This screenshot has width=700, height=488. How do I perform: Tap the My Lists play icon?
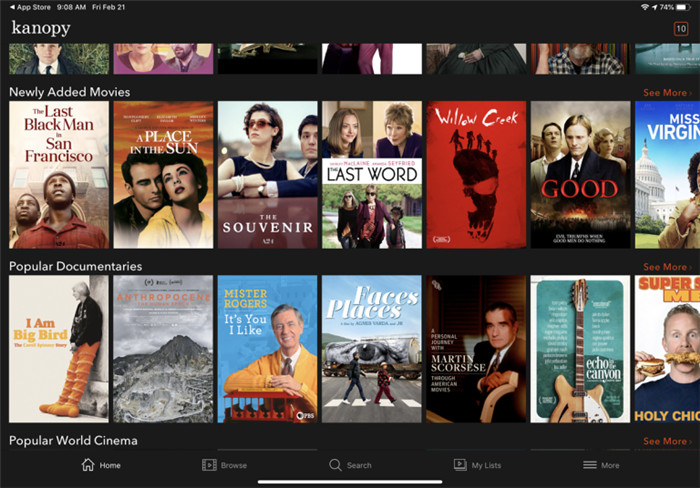click(460, 465)
